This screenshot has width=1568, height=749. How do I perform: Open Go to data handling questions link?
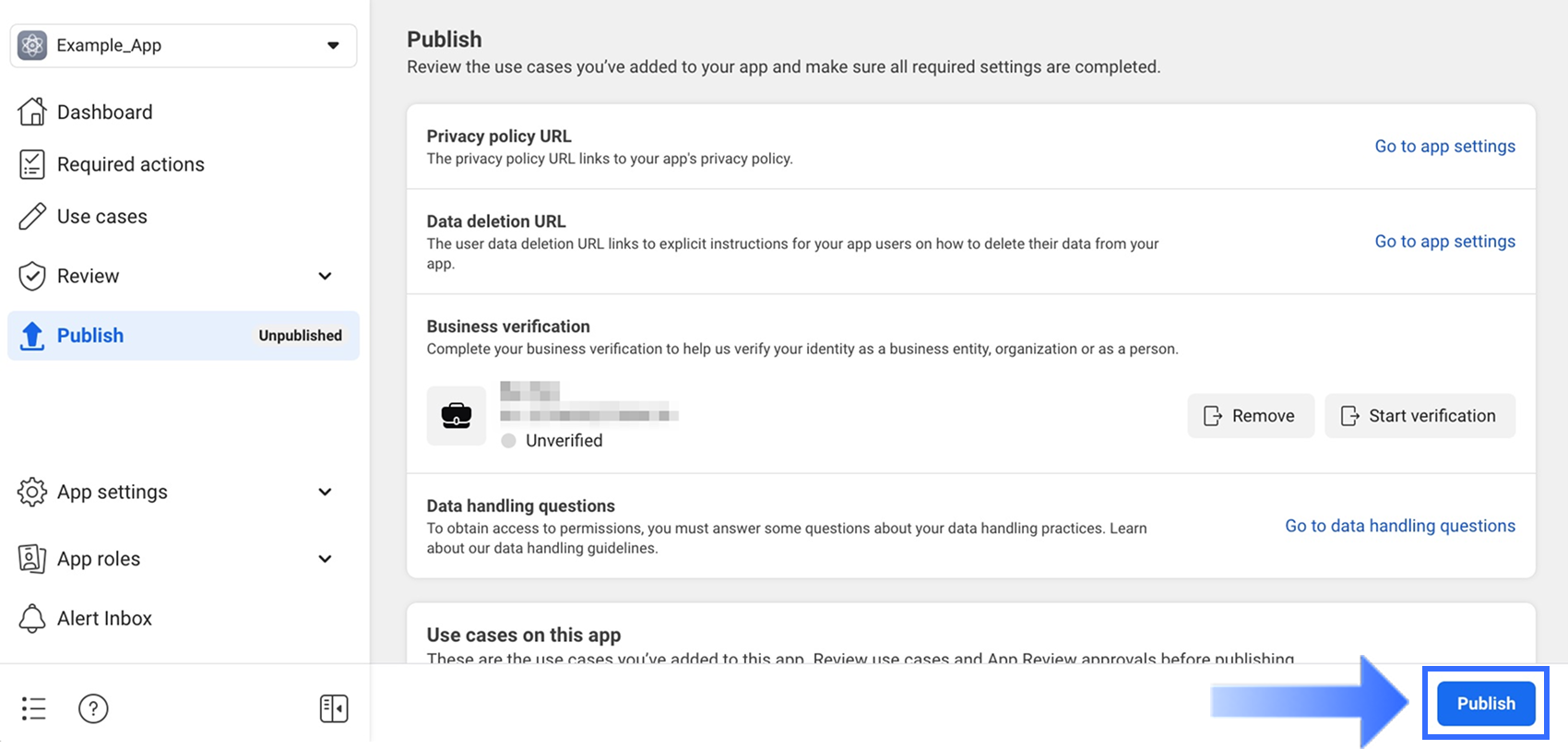coord(1399,526)
